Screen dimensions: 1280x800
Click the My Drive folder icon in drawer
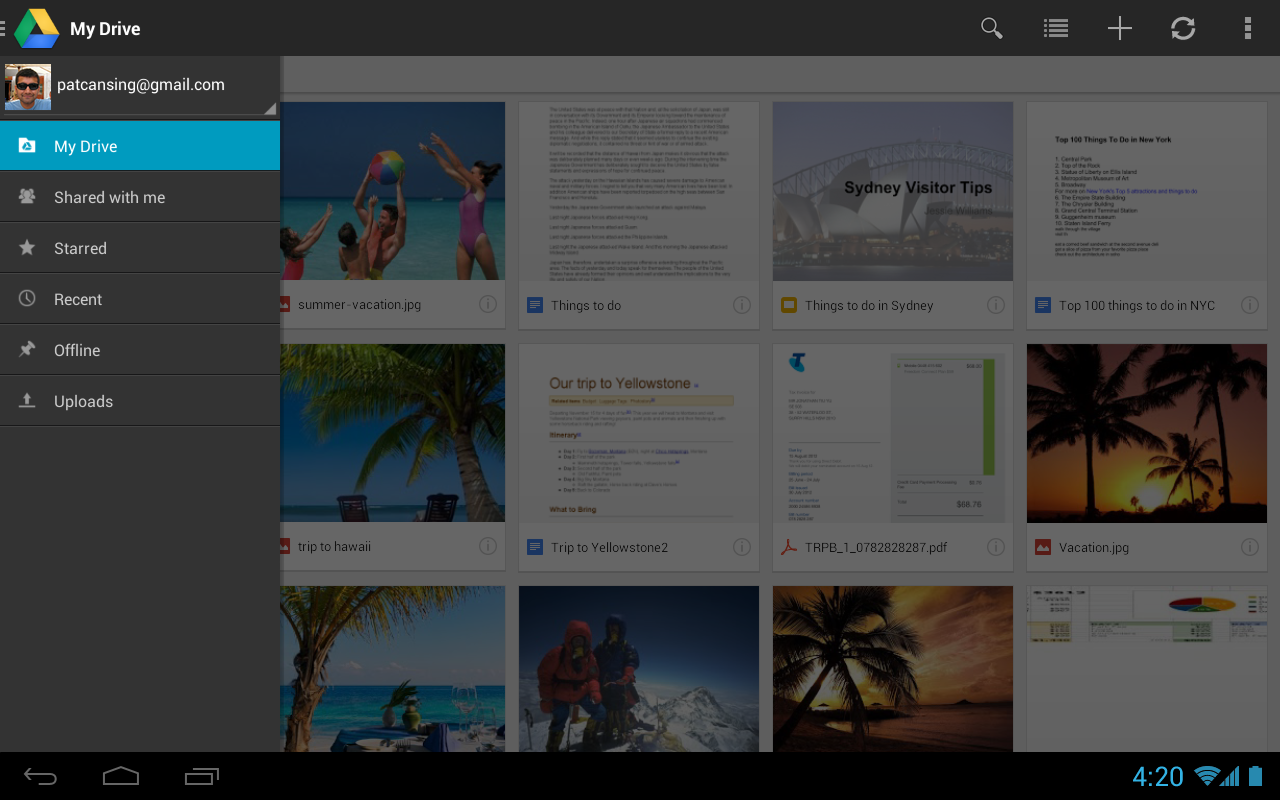[x=28, y=146]
